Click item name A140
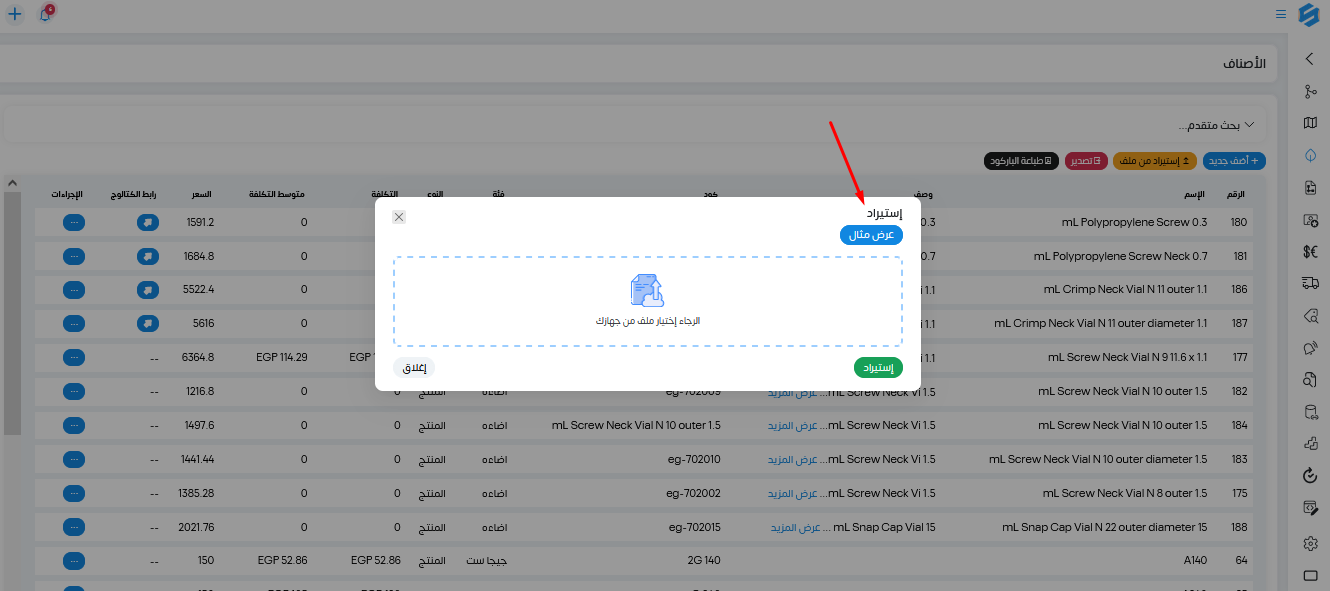The height and width of the screenshot is (591, 1330). pos(1195,561)
